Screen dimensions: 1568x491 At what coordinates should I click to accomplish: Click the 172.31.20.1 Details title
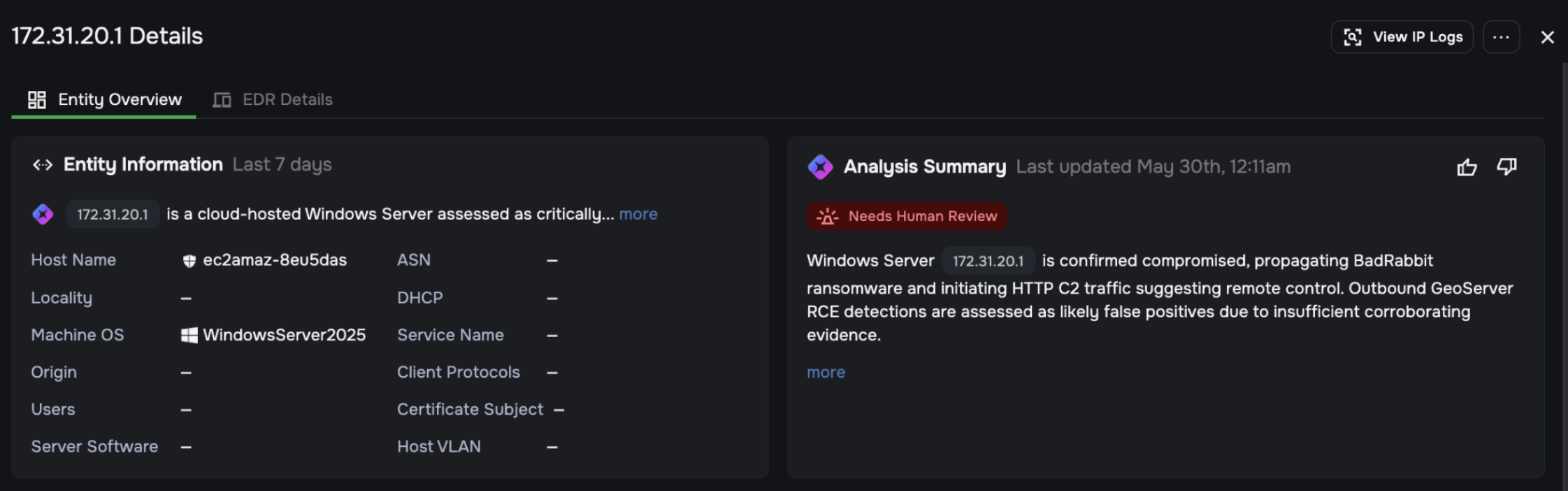point(107,36)
